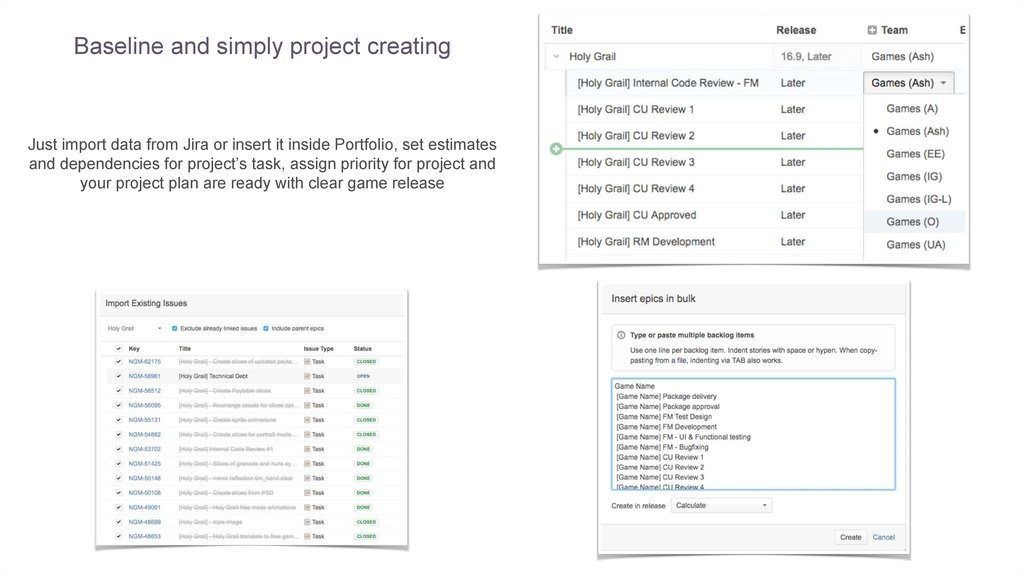1024x574 pixels.
Task: Click Task icon in NGM-50148 row
Action: click(x=307, y=478)
